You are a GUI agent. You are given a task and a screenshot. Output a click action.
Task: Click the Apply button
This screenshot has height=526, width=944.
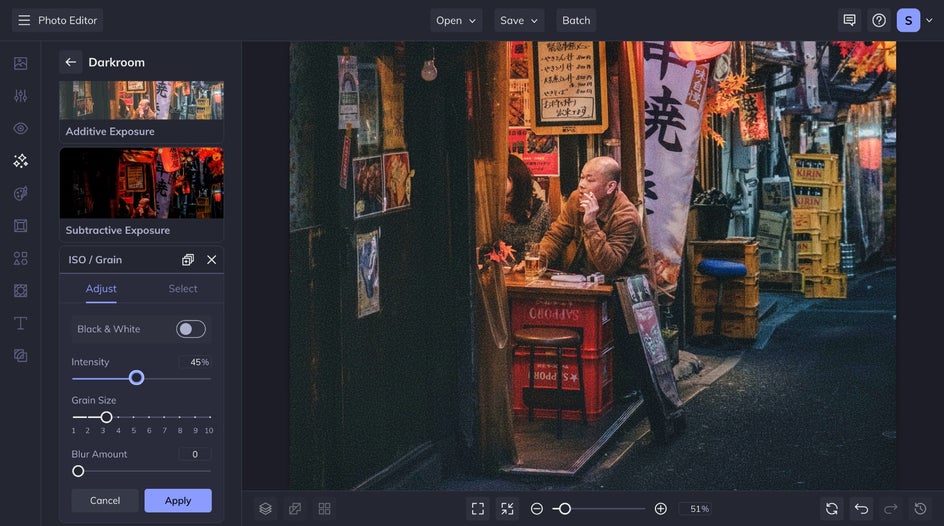click(178, 500)
